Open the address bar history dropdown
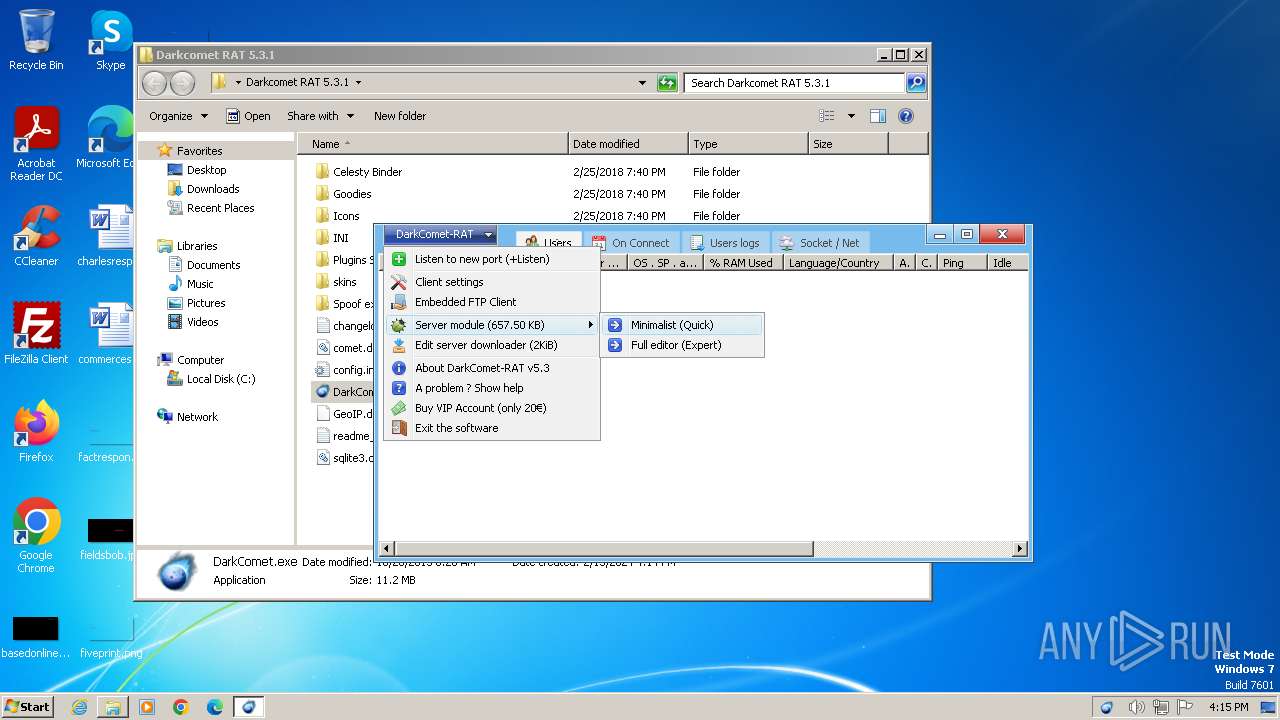 642,83
